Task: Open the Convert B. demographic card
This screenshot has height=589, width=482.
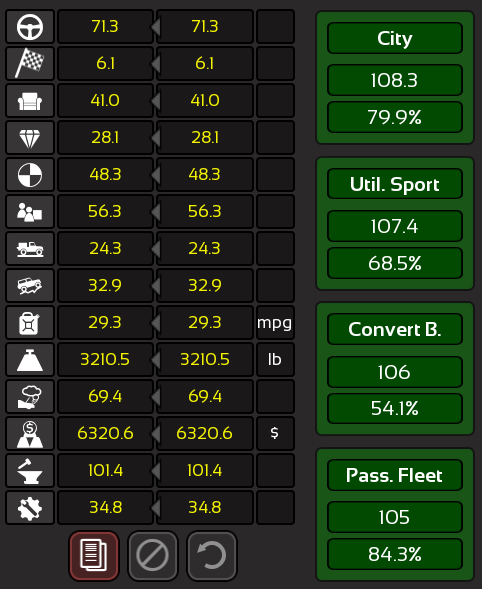Action: (x=395, y=369)
